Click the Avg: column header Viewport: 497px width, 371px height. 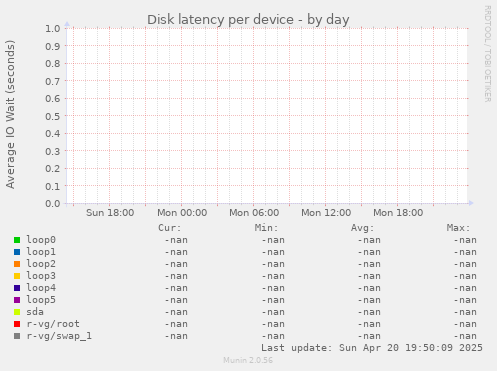[362, 228]
